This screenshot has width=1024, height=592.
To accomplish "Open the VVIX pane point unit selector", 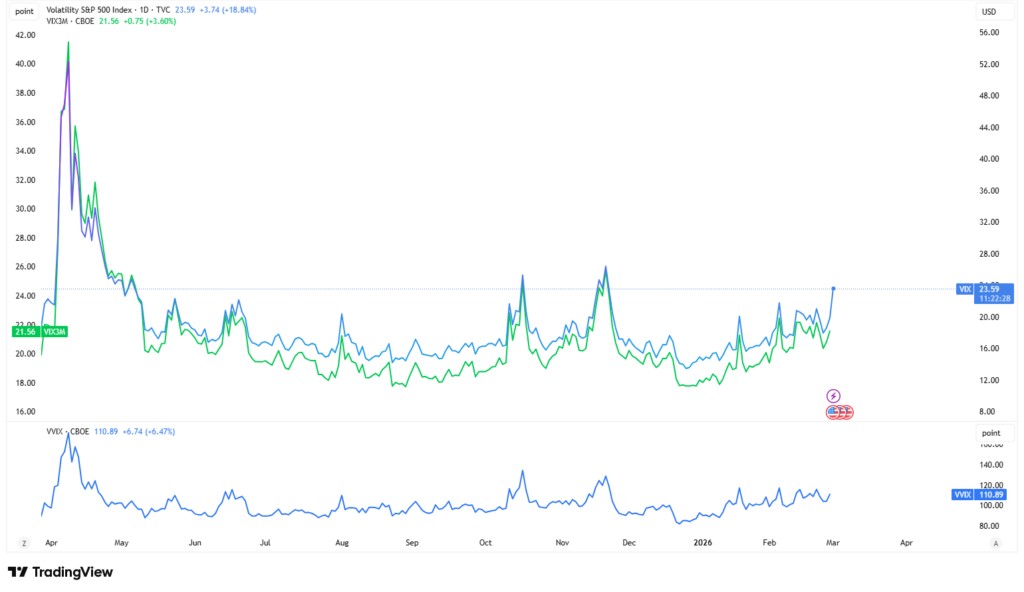I will pyautogui.click(x=989, y=431).
